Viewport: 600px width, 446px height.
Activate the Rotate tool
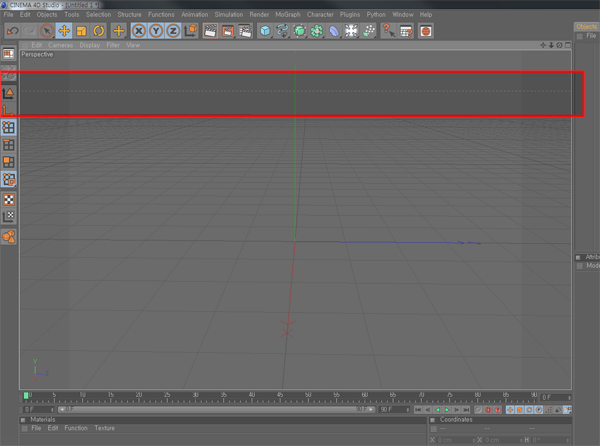click(99, 31)
